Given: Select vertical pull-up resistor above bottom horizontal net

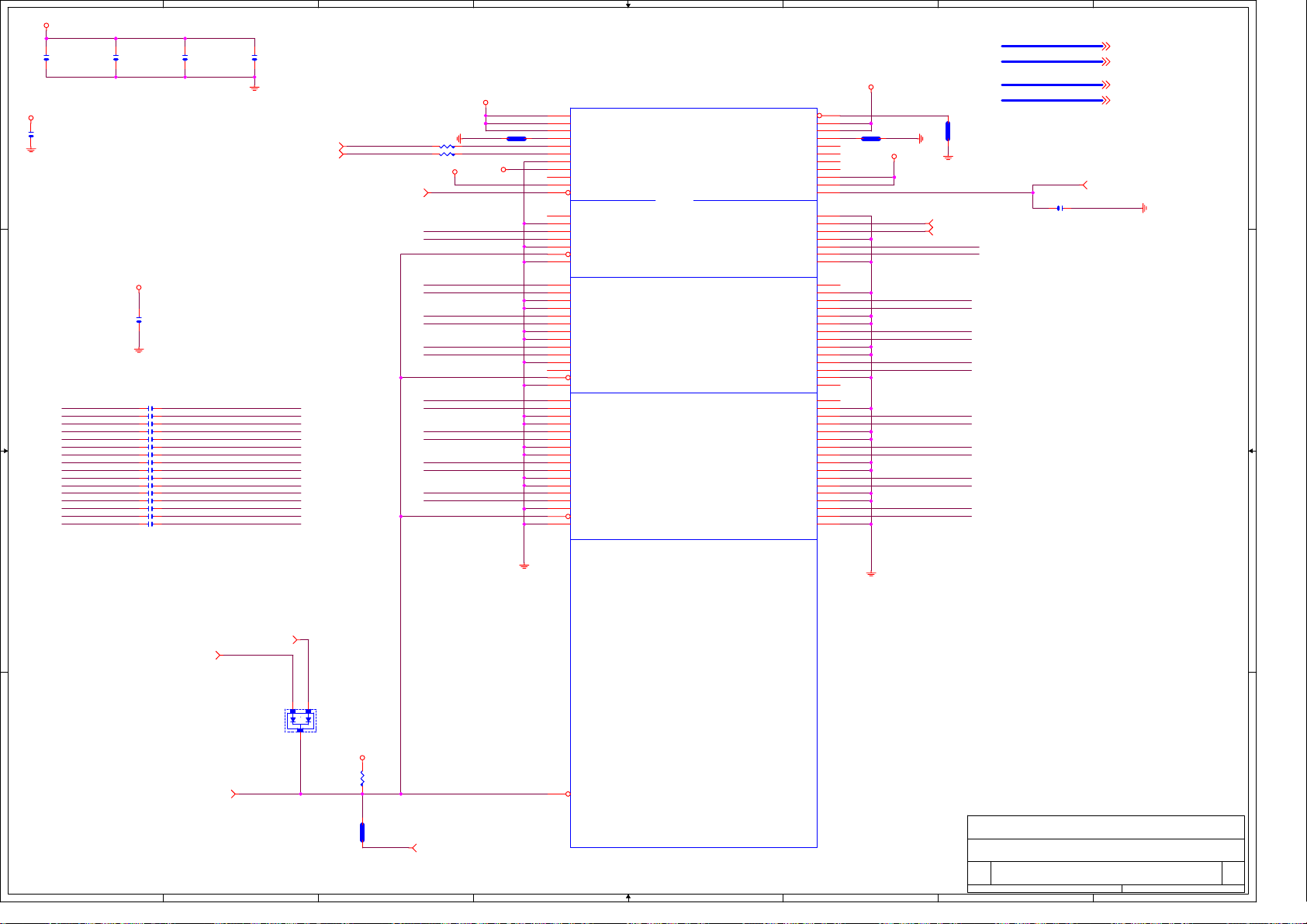Looking at the screenshot, I should (x=362, y=778).
